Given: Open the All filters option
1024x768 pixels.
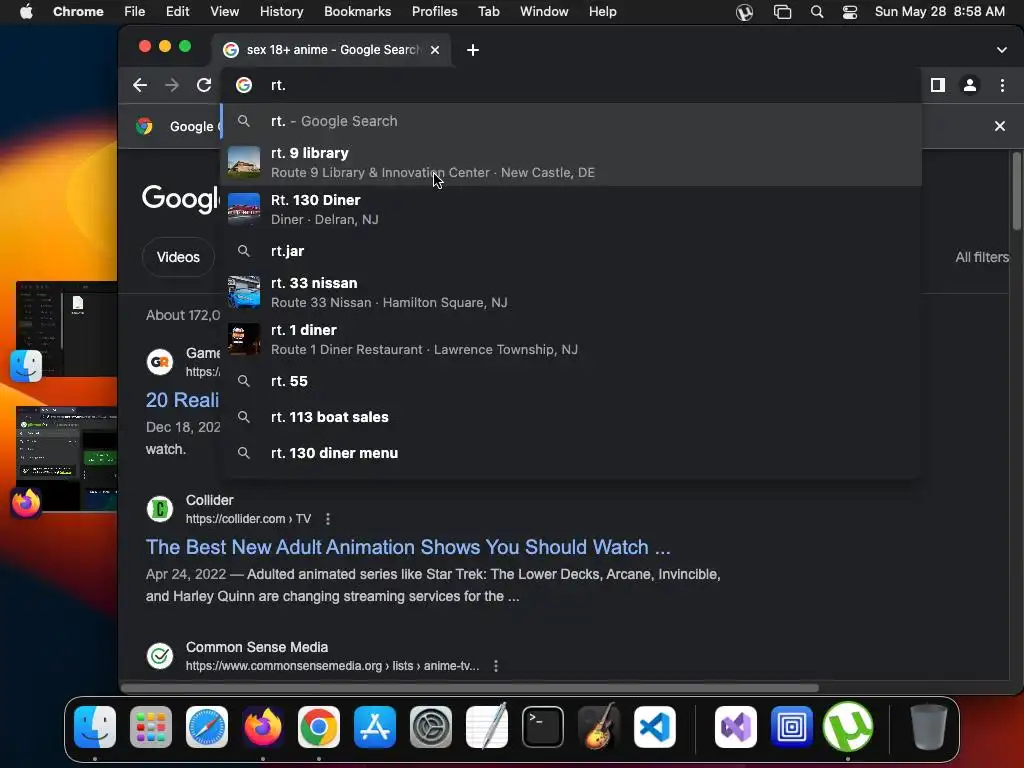Looking at the screenshot, I should 982,257.
